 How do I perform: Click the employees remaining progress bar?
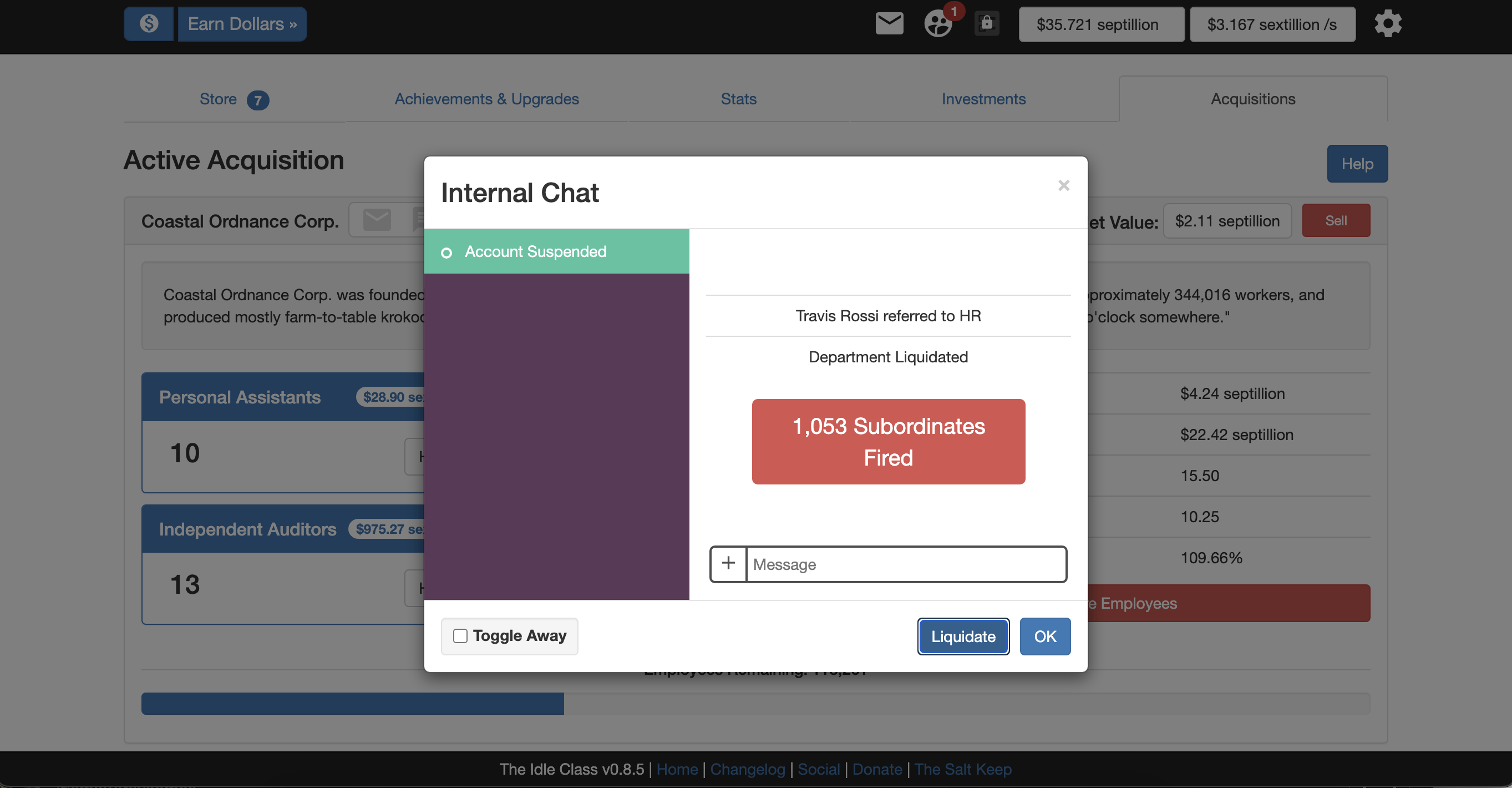click(x=755, y=704)
